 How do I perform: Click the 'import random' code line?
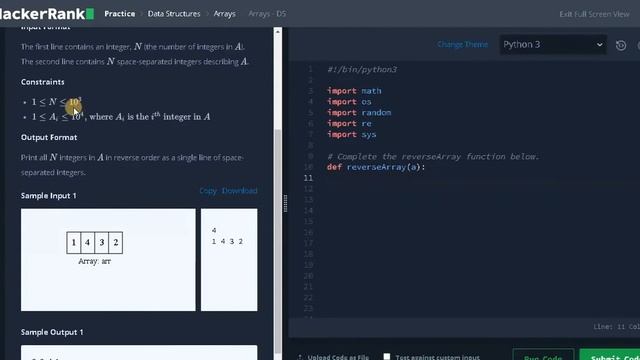(359, 113)
